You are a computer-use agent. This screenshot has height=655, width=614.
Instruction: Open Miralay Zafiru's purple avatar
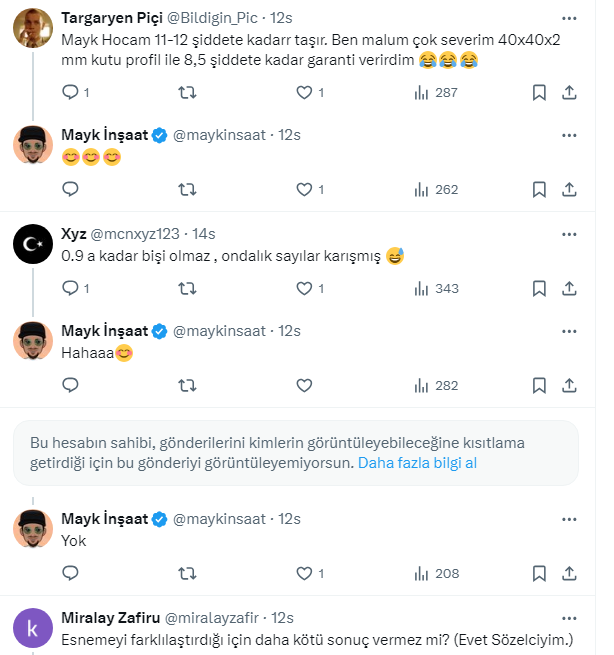33,628
